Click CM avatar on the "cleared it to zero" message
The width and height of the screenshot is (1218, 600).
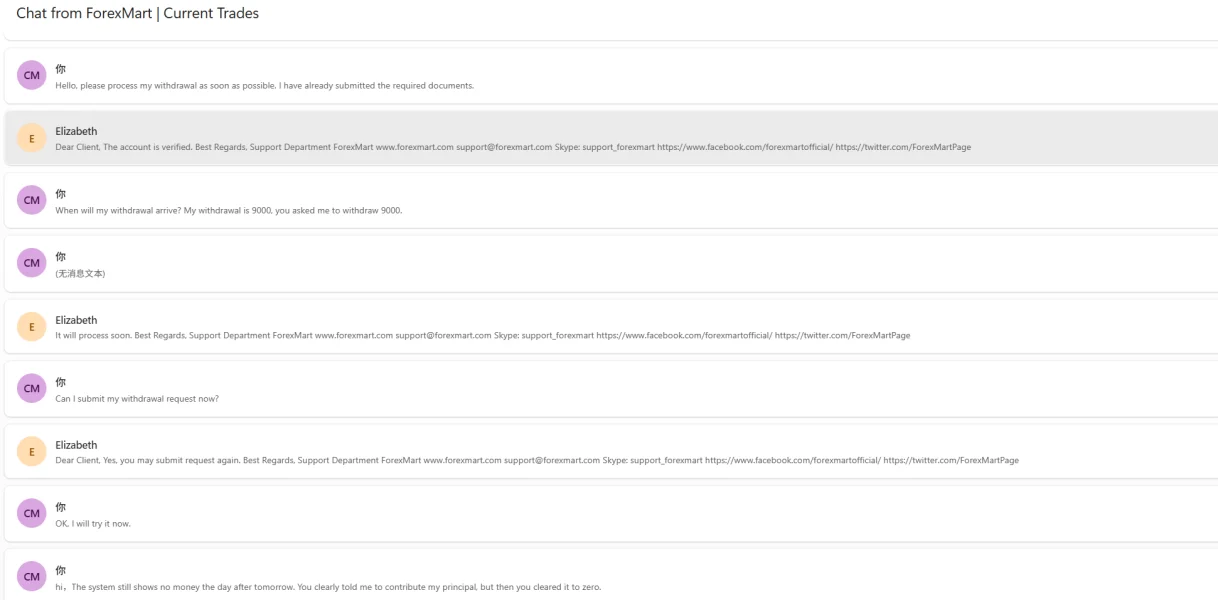coord(32,576)
